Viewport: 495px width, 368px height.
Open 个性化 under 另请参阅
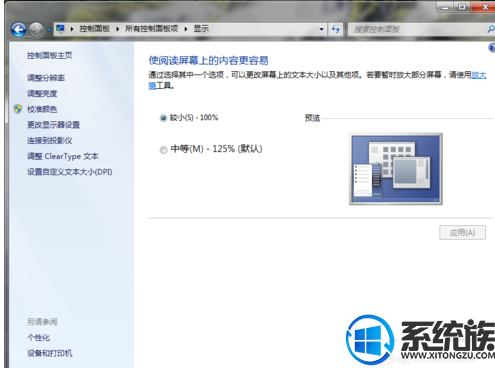click(38, 338)
